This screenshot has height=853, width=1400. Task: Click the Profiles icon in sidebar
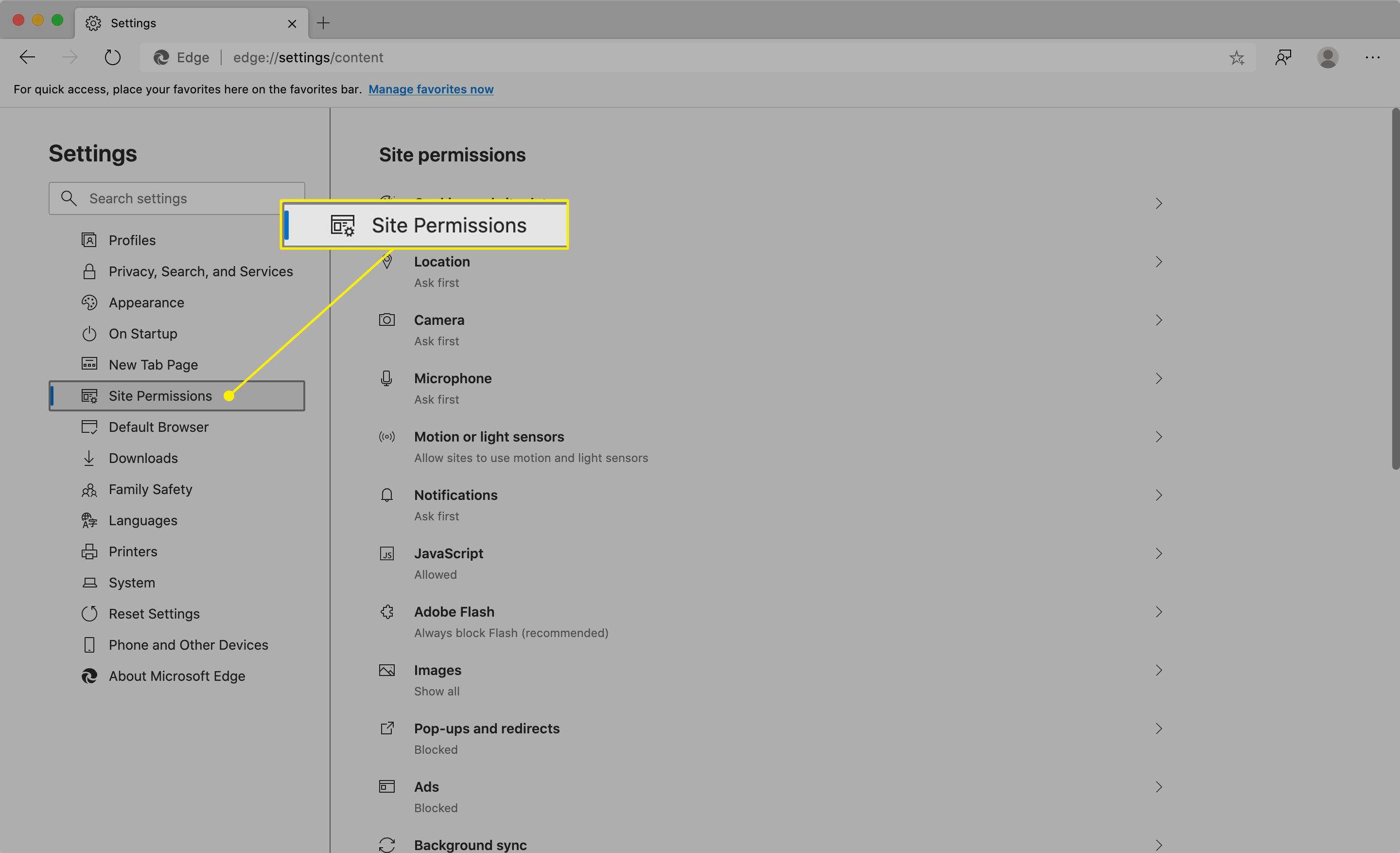point(89,239)
